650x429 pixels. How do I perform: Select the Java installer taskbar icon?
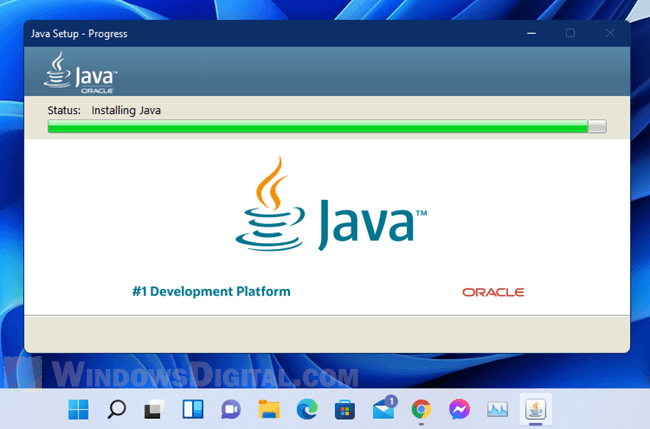[x=536, y=410]
